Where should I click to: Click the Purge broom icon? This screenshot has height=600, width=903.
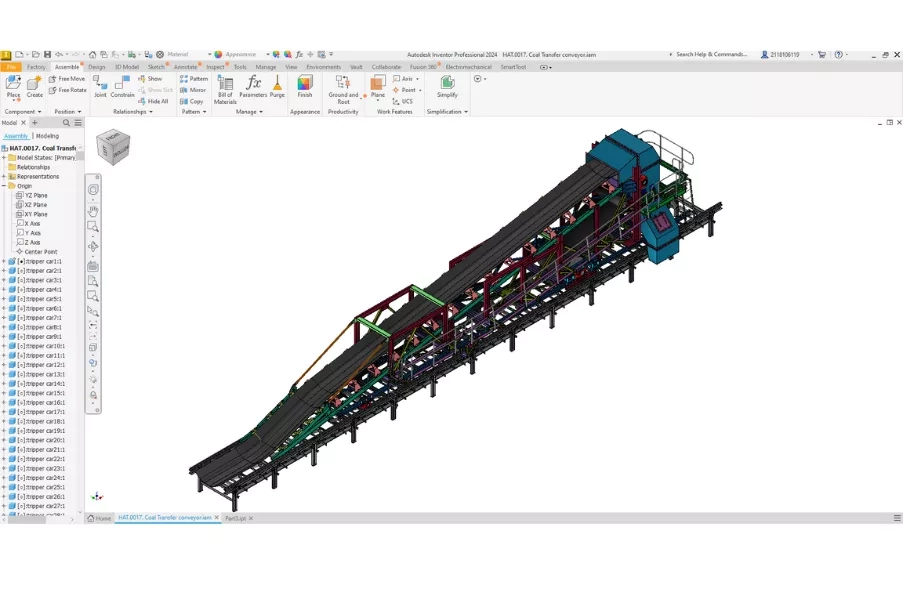pos(277,87)
